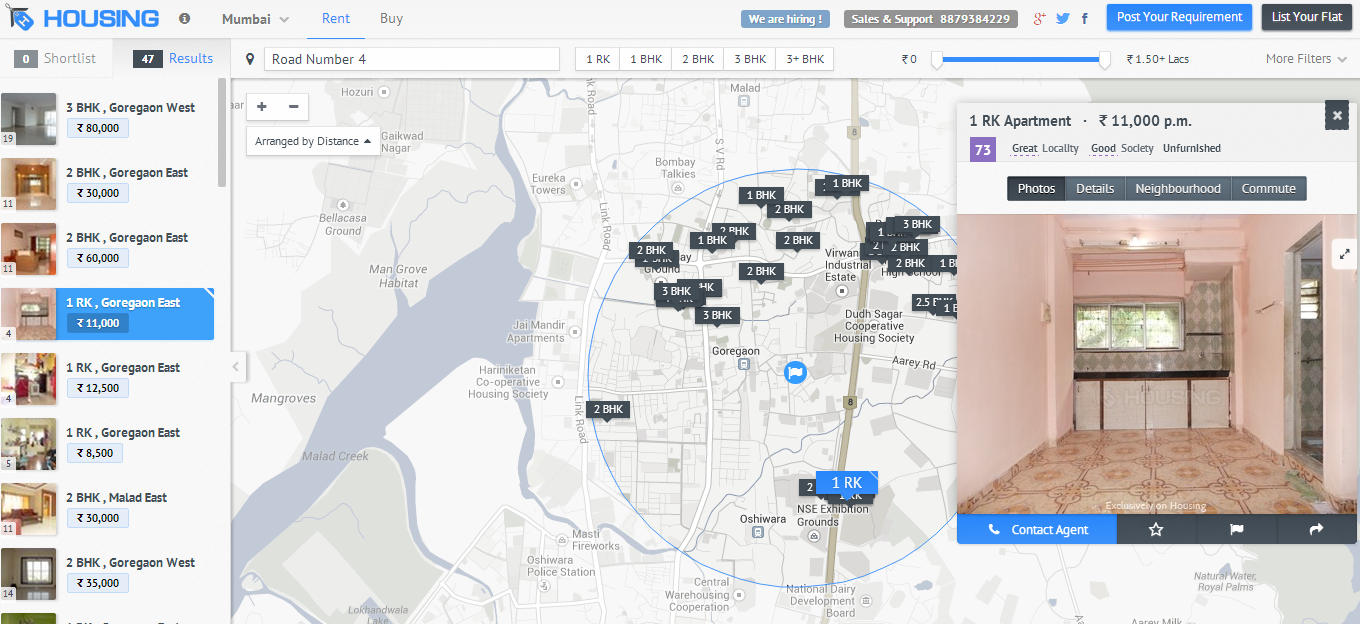Open 2 BHK Goregaon East ₹60,000 listing
Image resolution: width=1360 pixels, height=624 pixels.
click(x=107, y=249)
